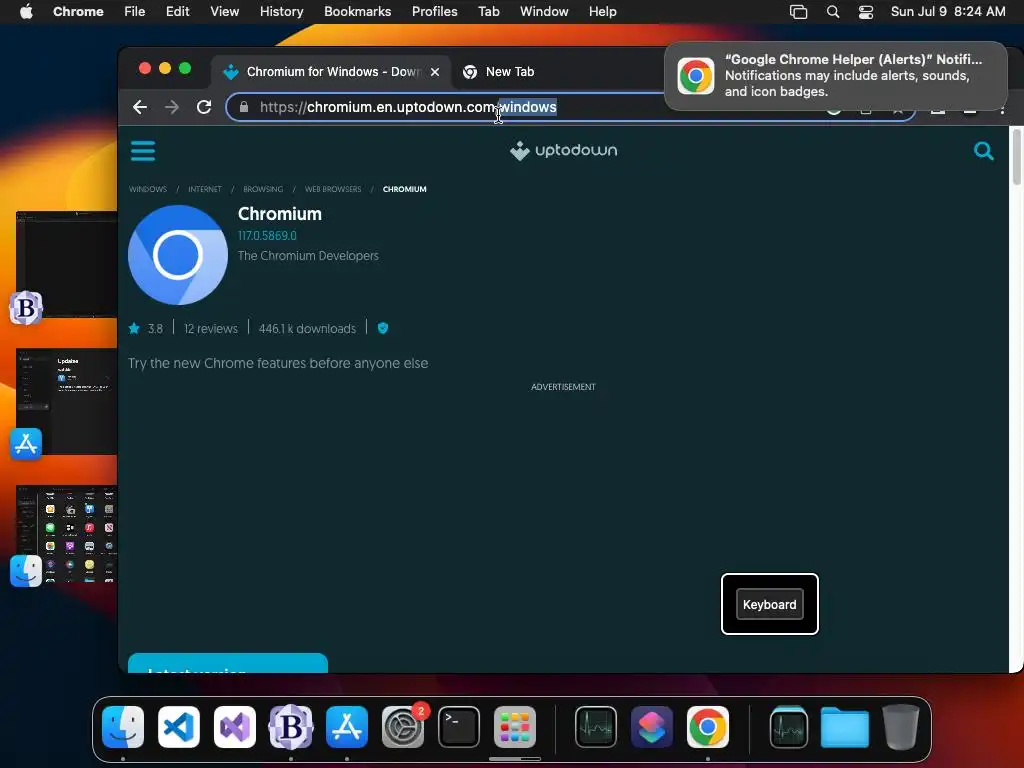Image resolution: width=1024 pixels, height=768 pixels.
Task: Open Finder from the Dock
Action: point(123,727)
